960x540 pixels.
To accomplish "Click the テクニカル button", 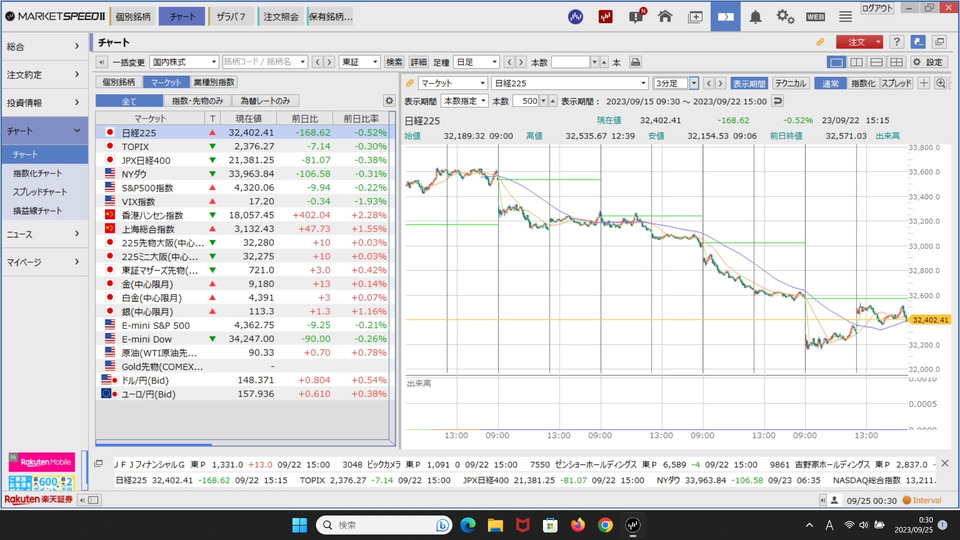I will (790, 83).
